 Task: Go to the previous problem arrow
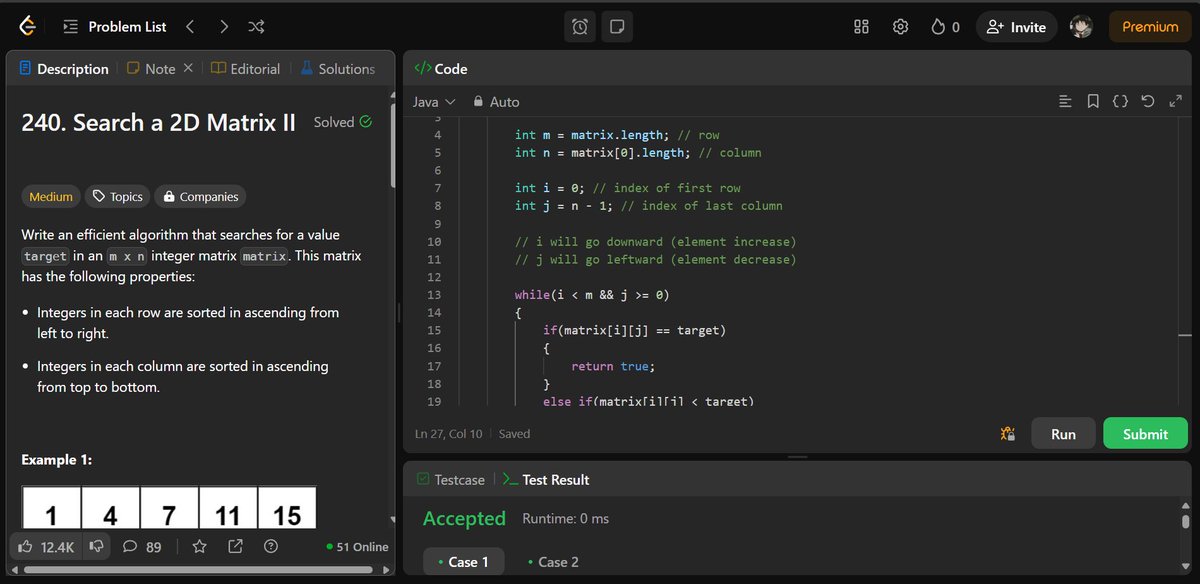coord(190,27)
